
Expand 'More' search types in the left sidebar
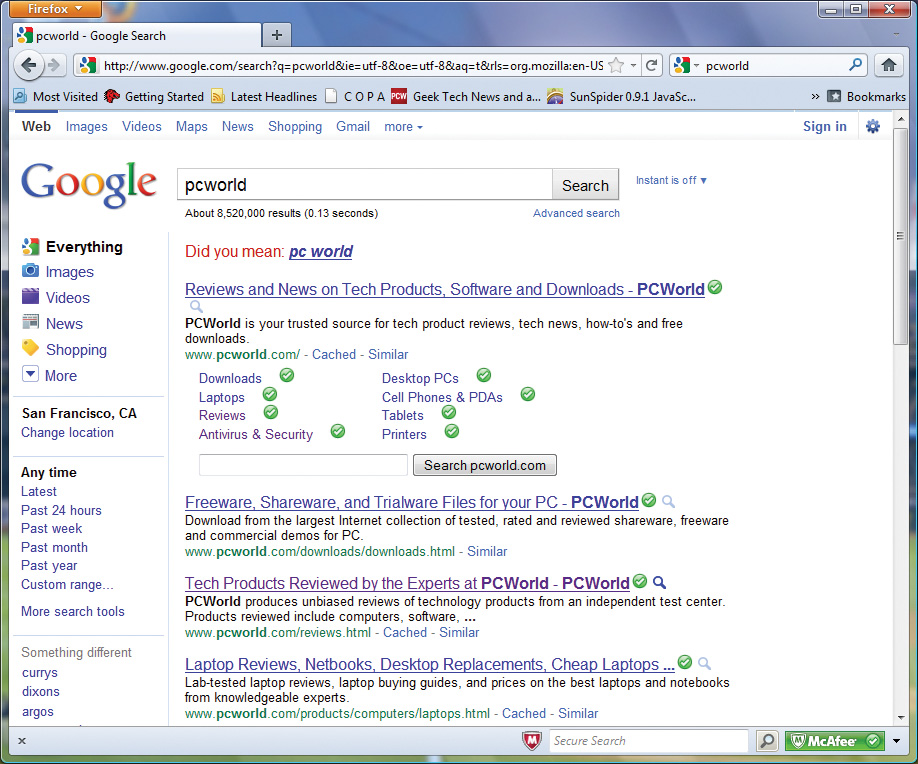(x=60, y=375)
